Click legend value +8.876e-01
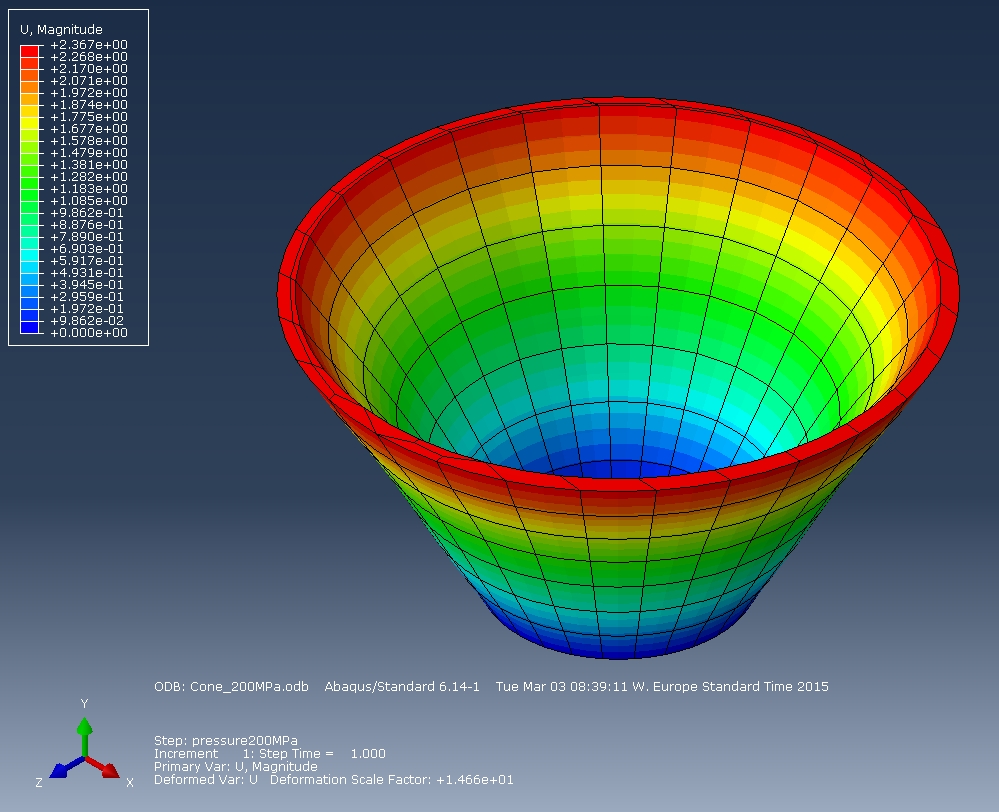This screenshot has height=812, width=999. click(x=87, y=225)
